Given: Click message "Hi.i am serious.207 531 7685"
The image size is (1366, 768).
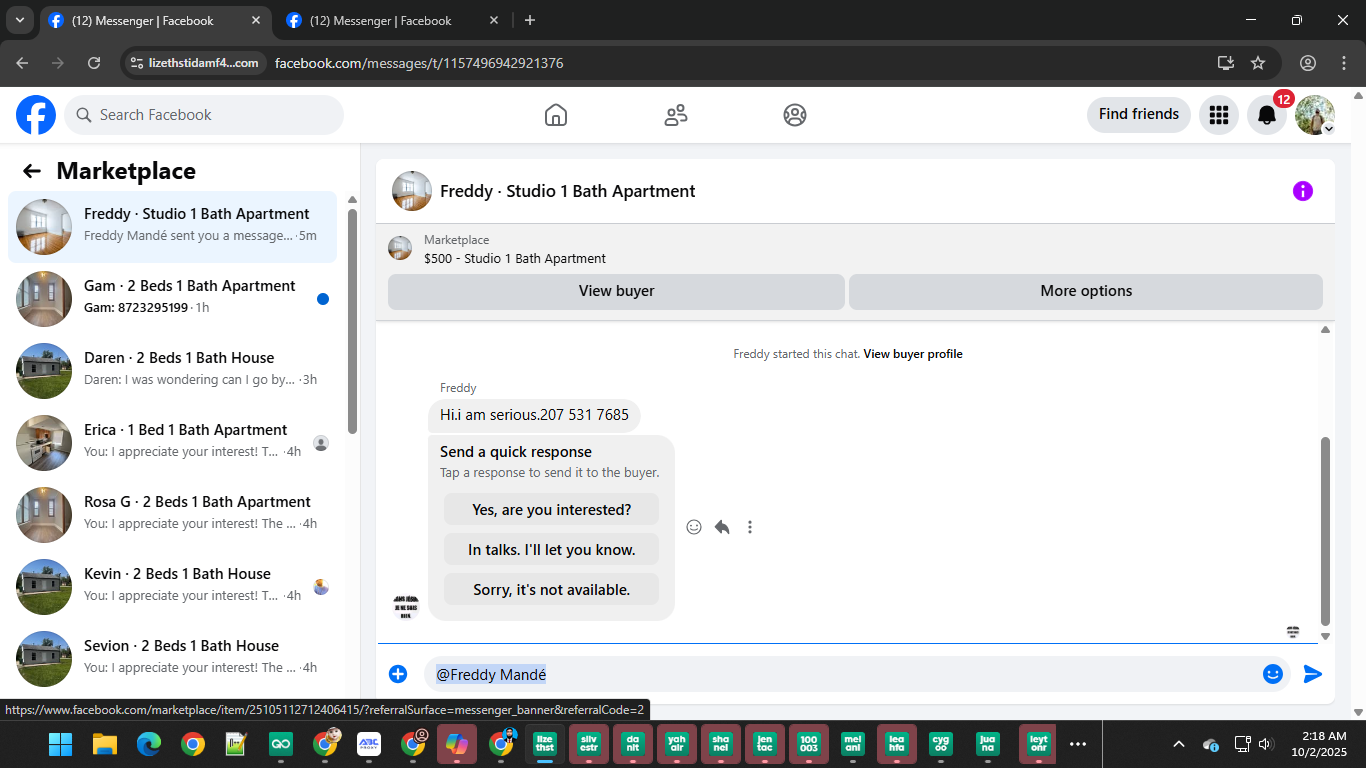Looking at the screenshot, I should 534,415.
